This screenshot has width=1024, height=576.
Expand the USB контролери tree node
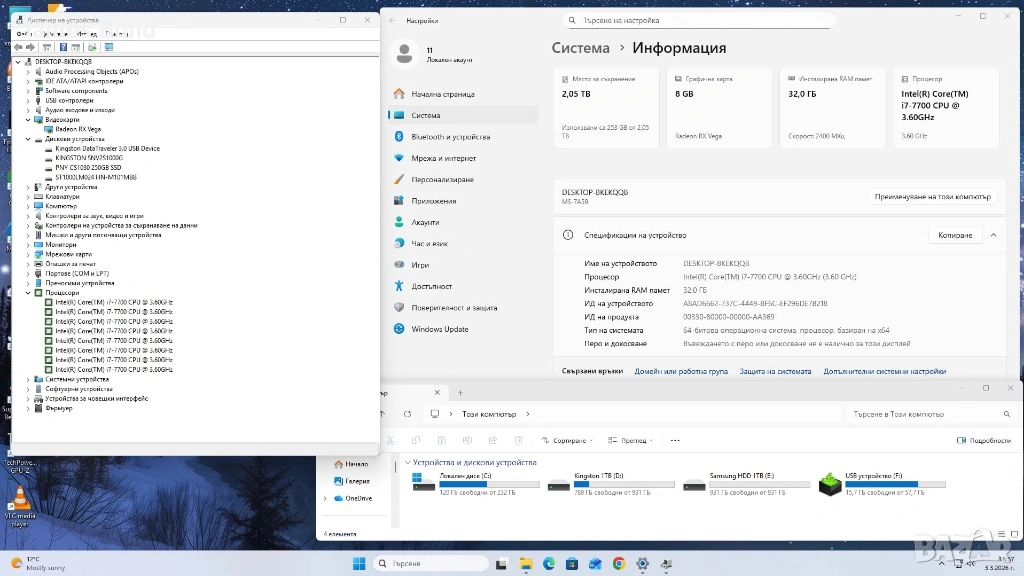[x=29, y=100]
